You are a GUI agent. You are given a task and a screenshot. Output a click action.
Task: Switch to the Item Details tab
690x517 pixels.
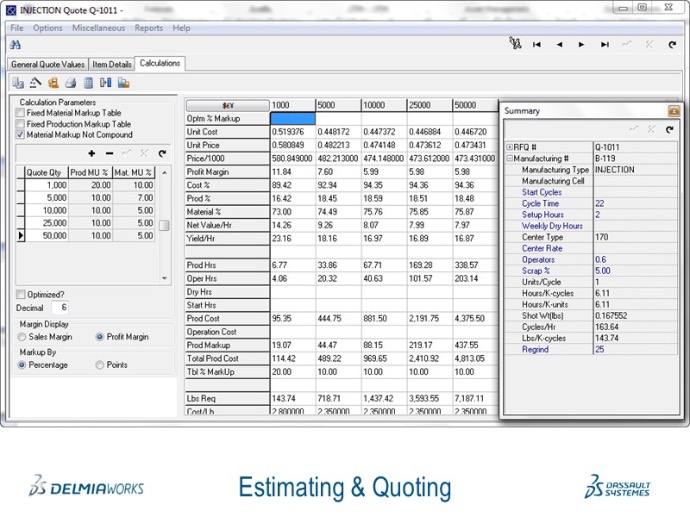coord(112,64)
